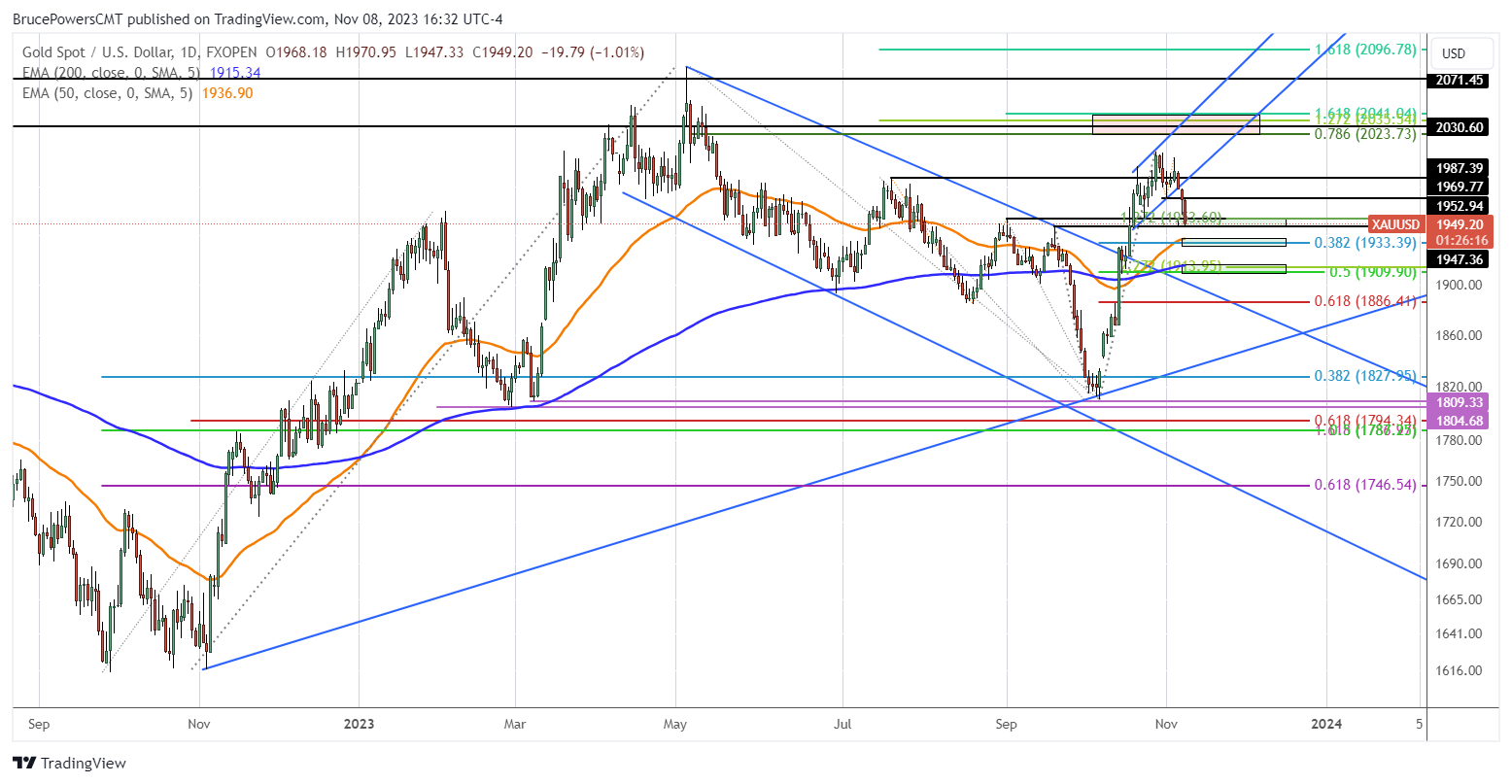The width and height of the screenshot is (1512, 784).
Task: Click the 1820.00 price axis label
Action: coord(1459,387)
